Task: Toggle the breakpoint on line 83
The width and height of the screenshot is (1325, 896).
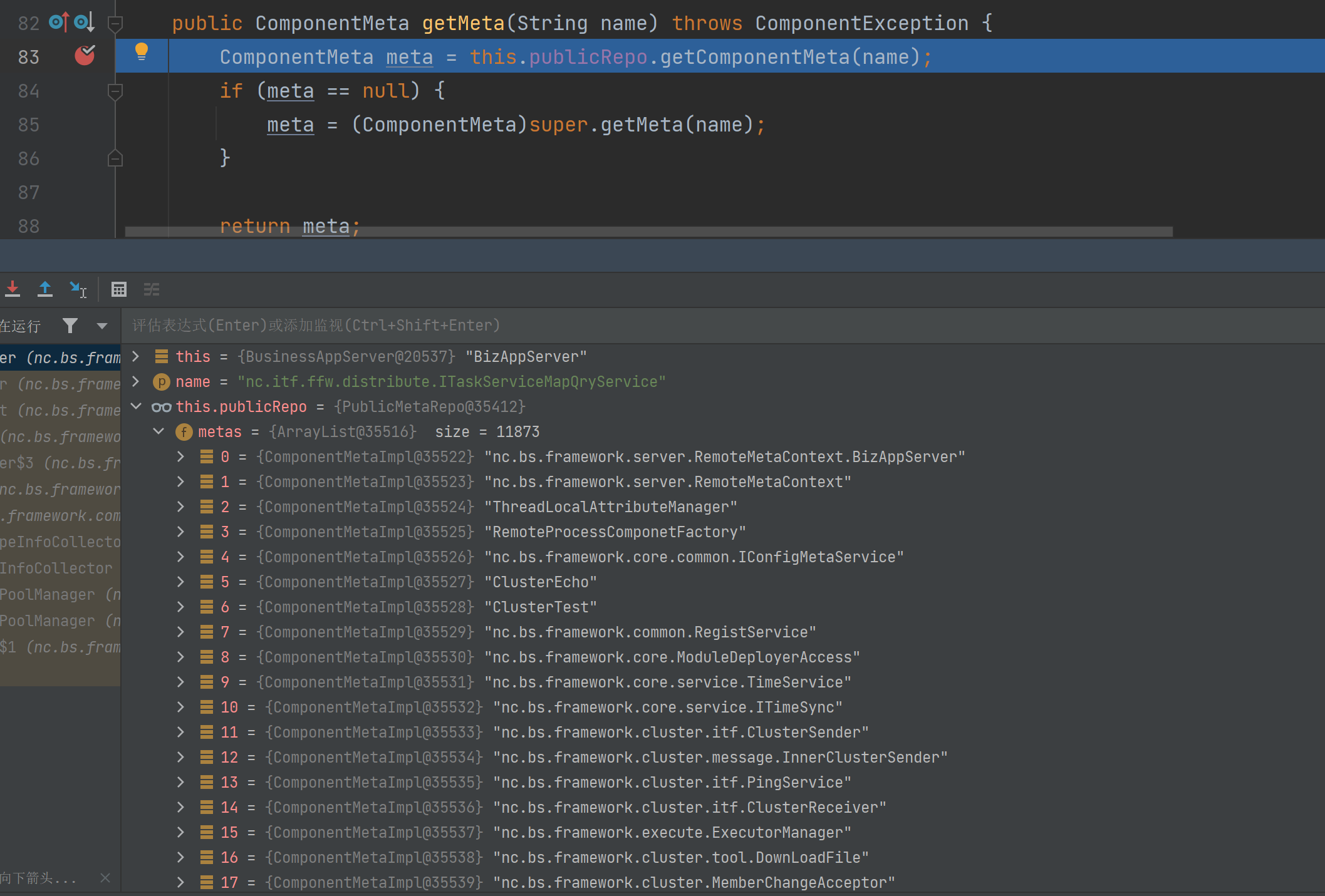Action: (x=85, y=56)
